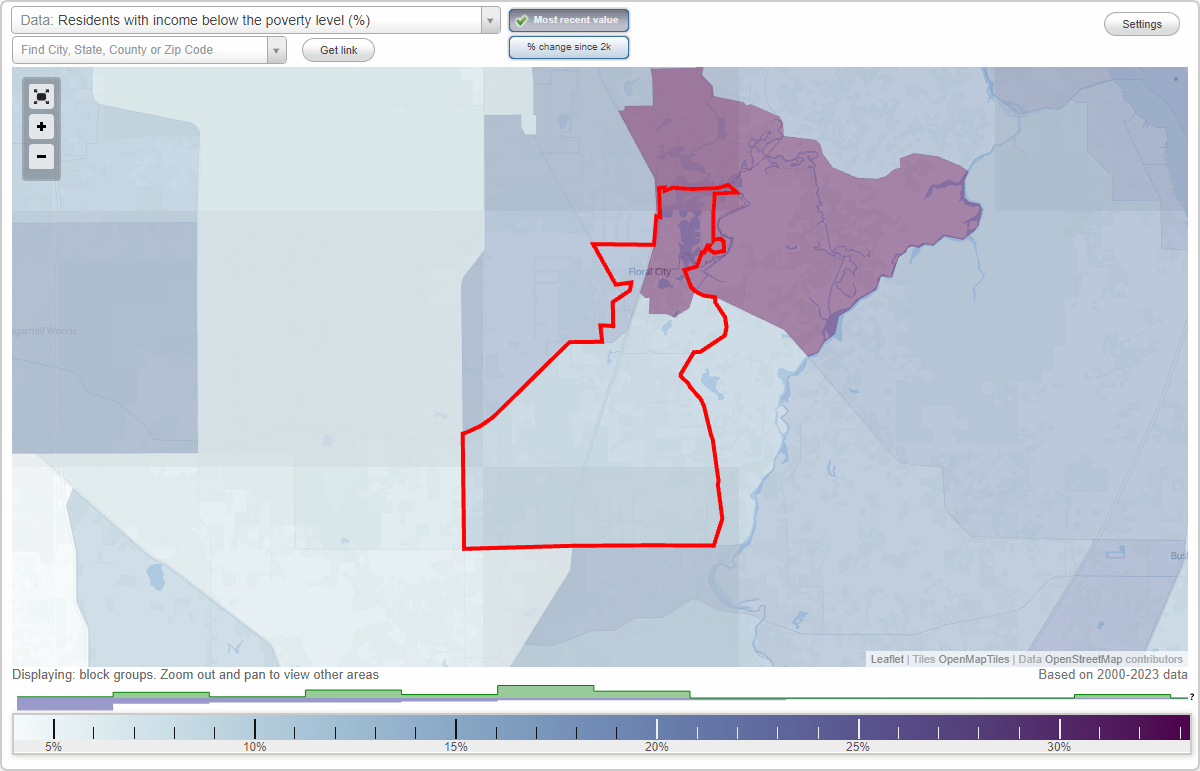The image size is (1200, 771).
Task: Follow the Leaflet attribution link
Action: point(885,659)
